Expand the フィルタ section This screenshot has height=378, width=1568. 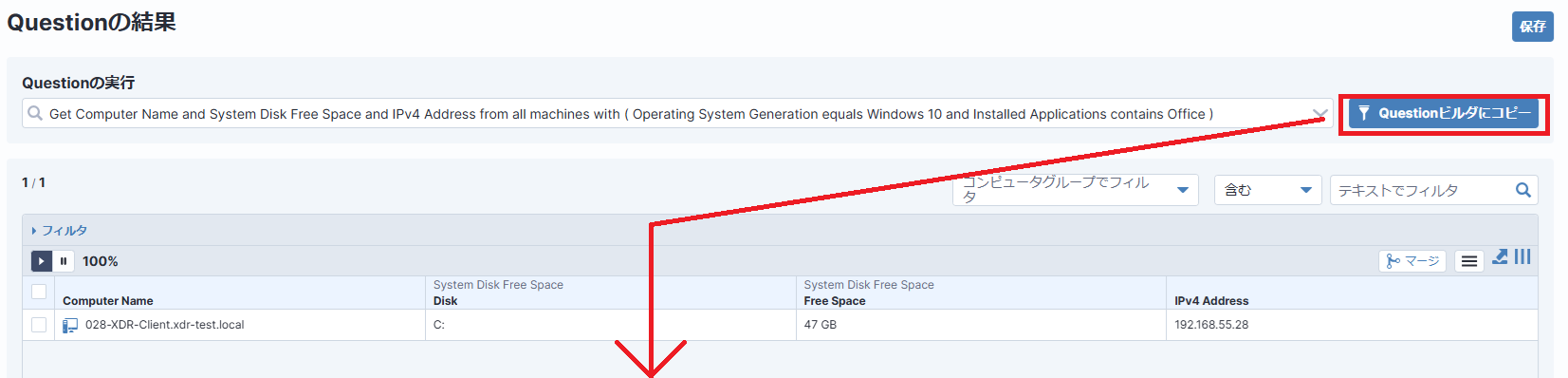coord(59,231)
